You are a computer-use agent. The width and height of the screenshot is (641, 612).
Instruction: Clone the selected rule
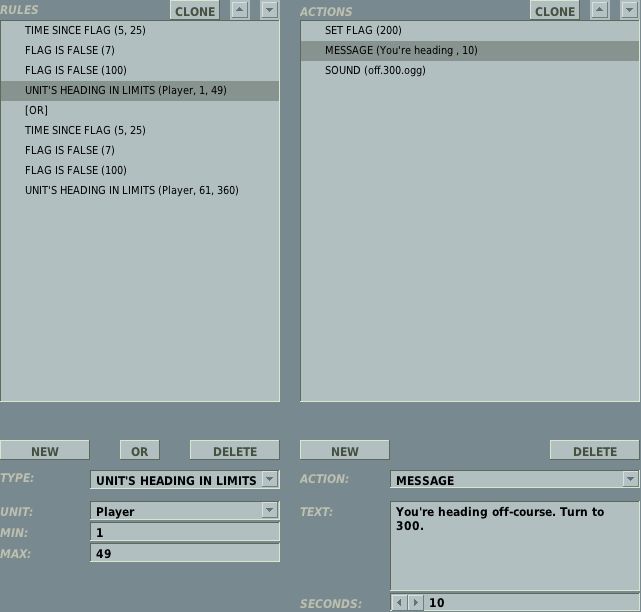click(195, 11)
